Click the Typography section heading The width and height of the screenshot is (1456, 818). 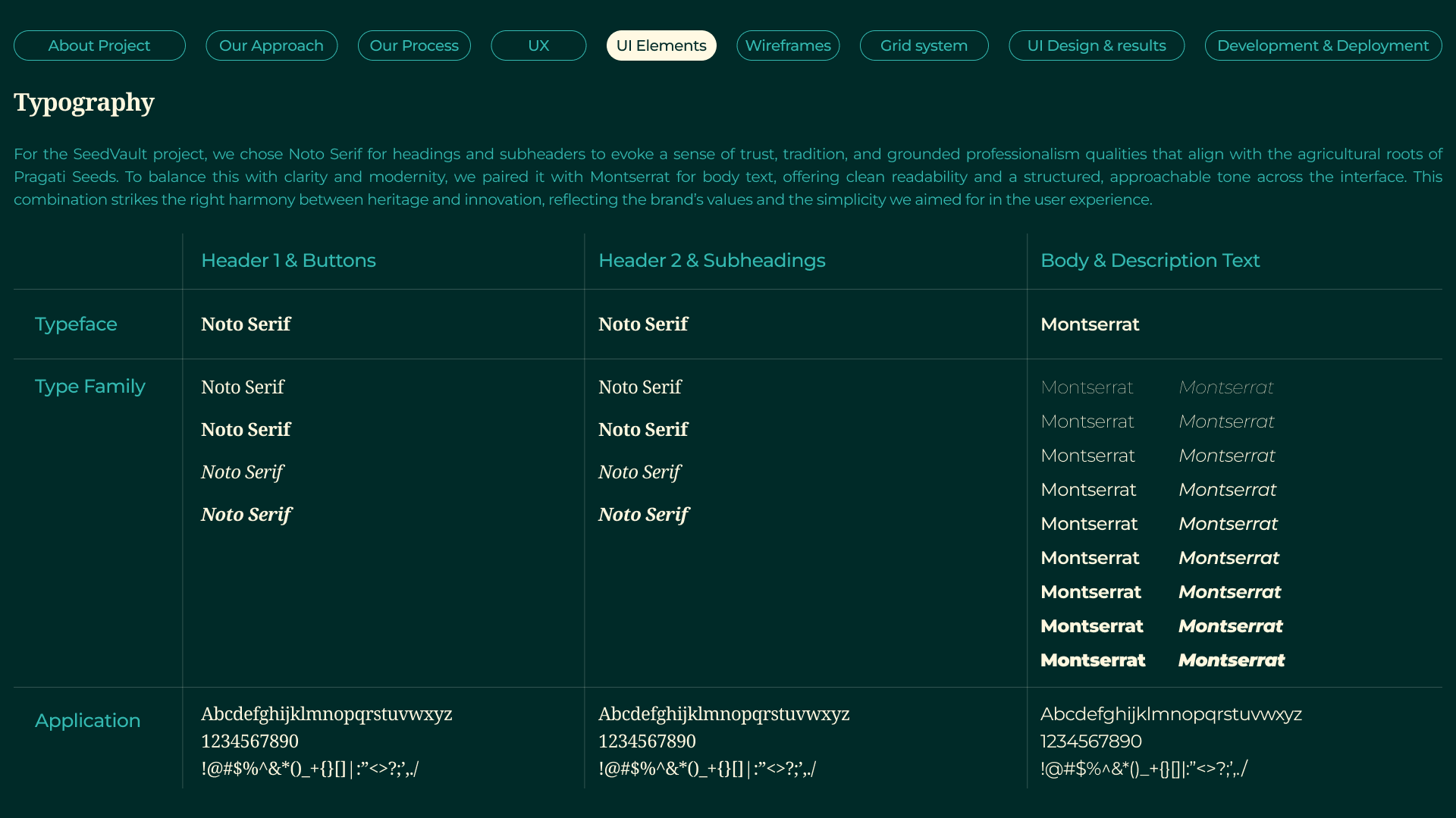point(84,102)
